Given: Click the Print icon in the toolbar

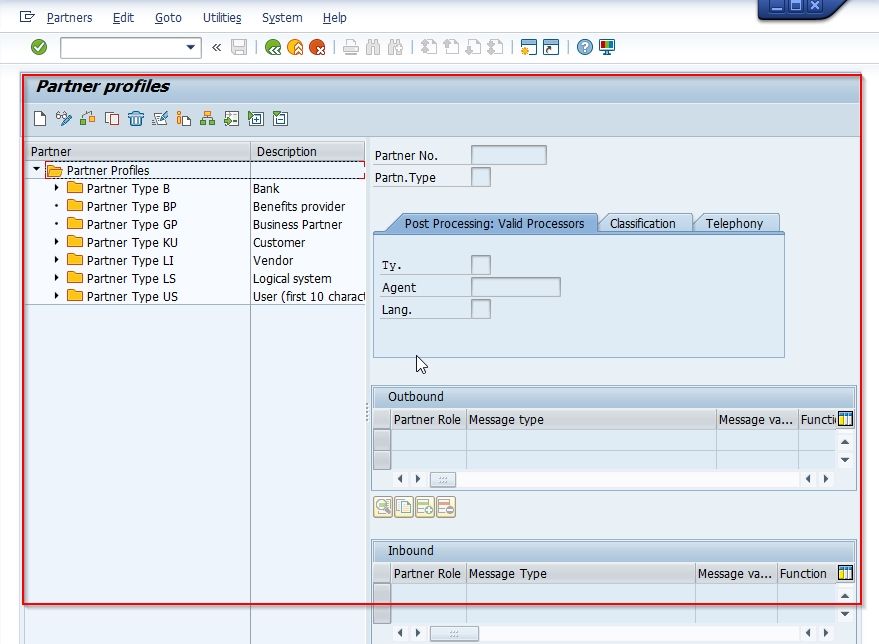Looking at the screenshot, I should pos(351,47).
